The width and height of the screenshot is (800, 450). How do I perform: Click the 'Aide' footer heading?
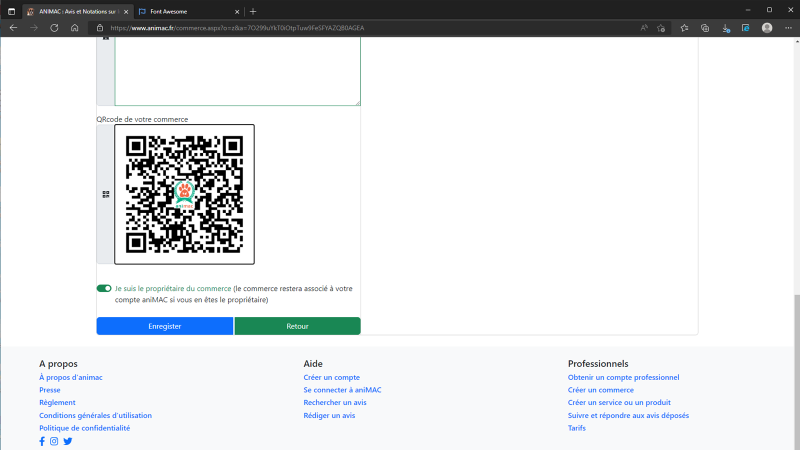coord(313,364)
